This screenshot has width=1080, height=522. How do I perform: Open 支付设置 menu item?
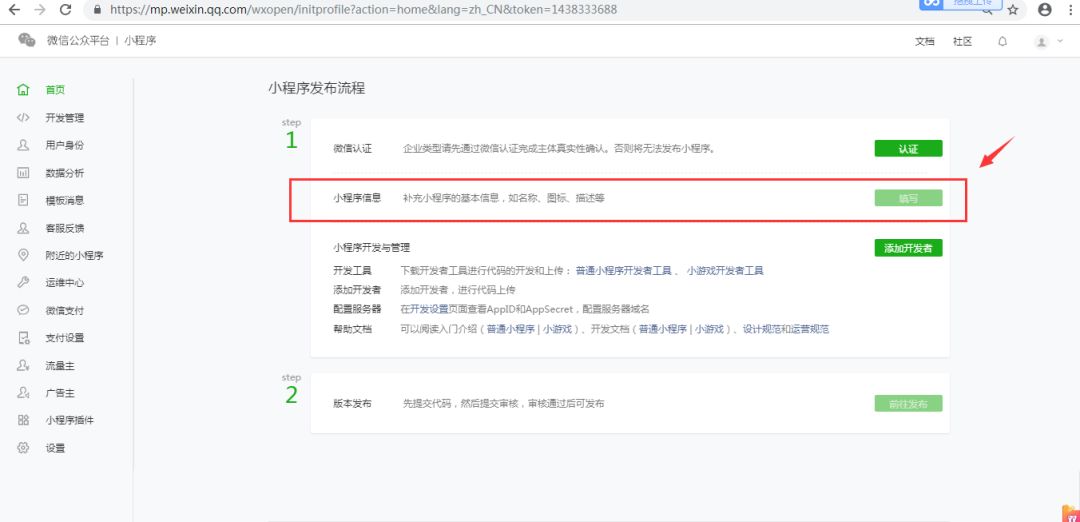pos(65,337)
